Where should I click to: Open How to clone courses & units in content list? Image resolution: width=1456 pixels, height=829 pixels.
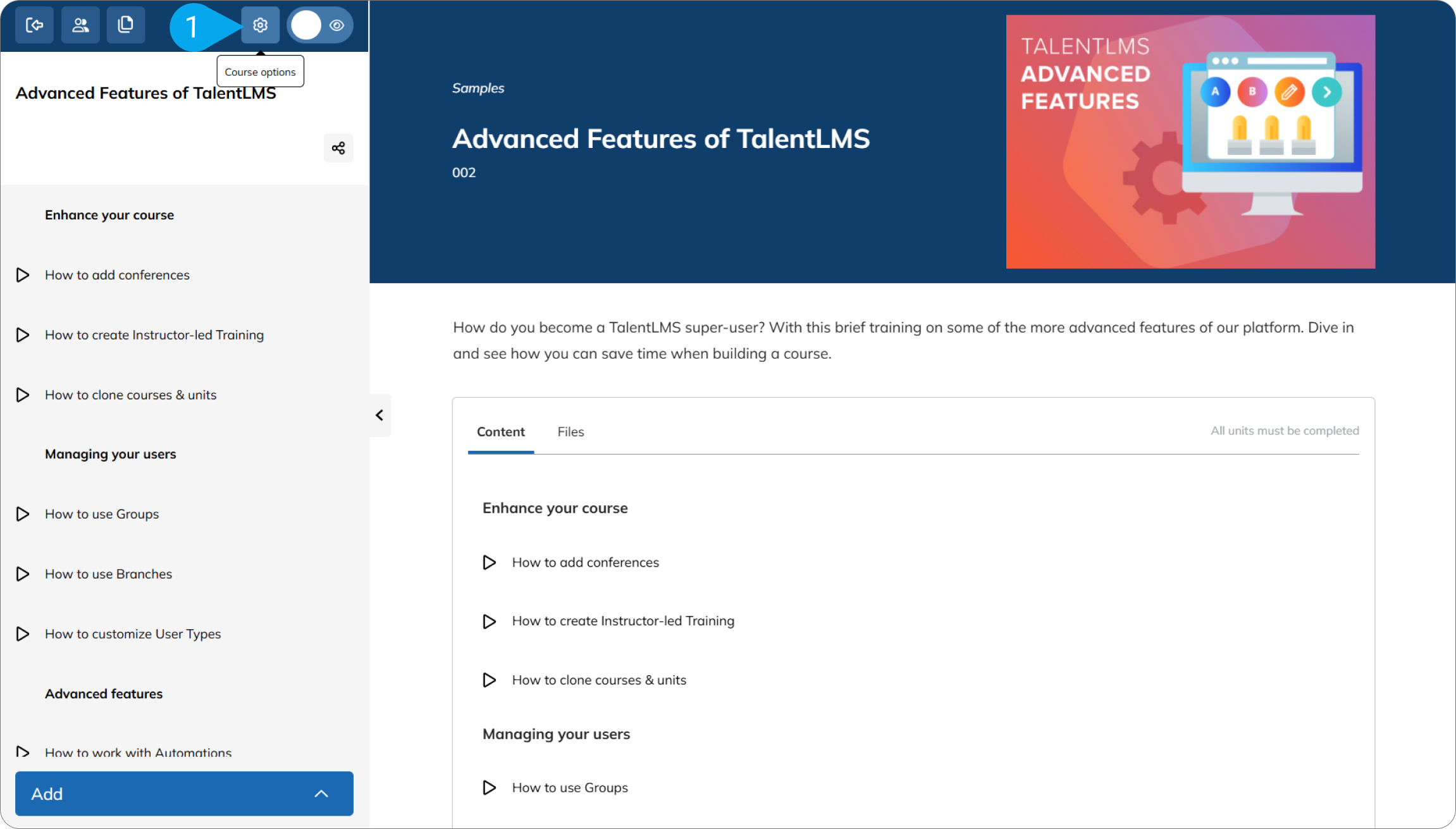(x=598, y=680)
